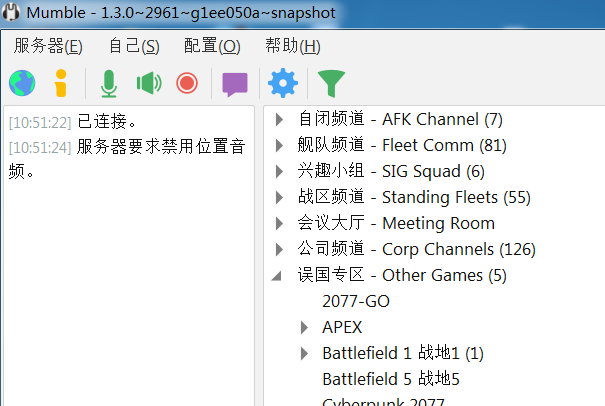Select the Standing Fleets (55) channel

(x=414, y=197)
